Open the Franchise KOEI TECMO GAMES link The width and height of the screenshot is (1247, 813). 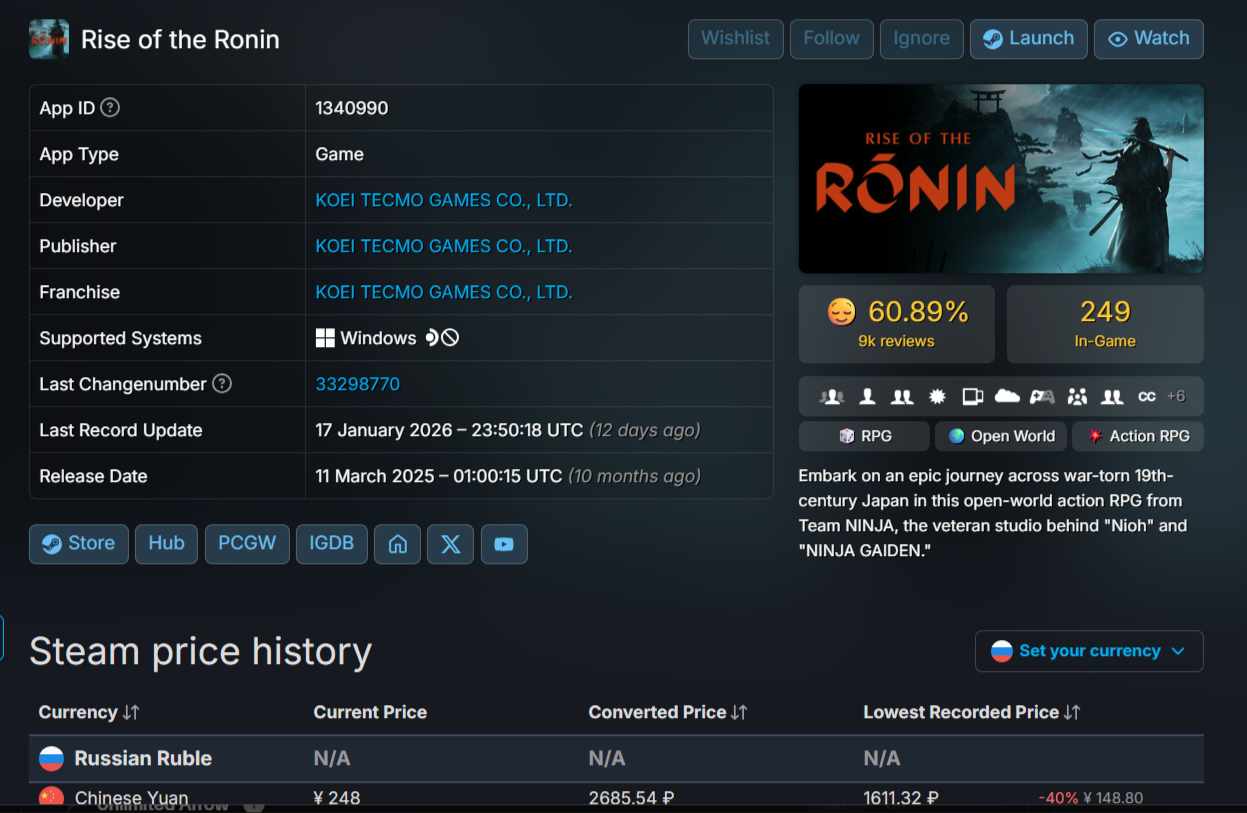[444, 292]
